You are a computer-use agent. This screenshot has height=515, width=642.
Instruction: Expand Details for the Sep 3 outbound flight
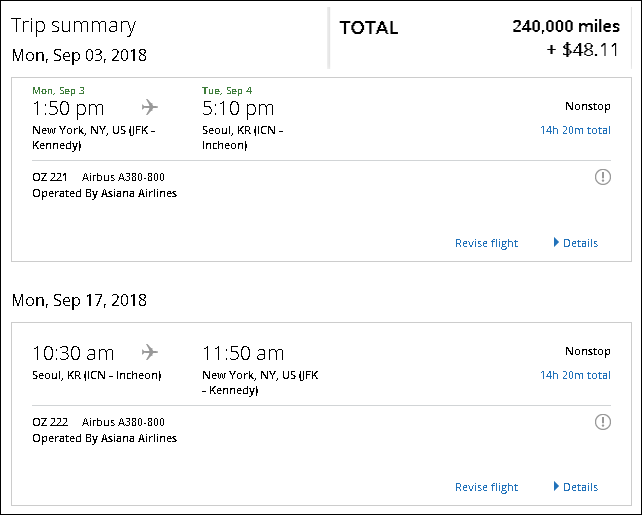[x=575, y=243]
